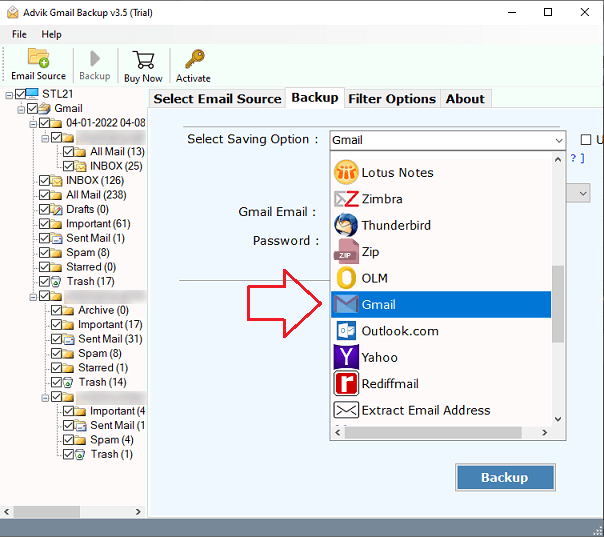Viewport: 604px width, 537px height.
Task: Uncheck the Starred (0) checkbox
Action: (x=44, y=267)
